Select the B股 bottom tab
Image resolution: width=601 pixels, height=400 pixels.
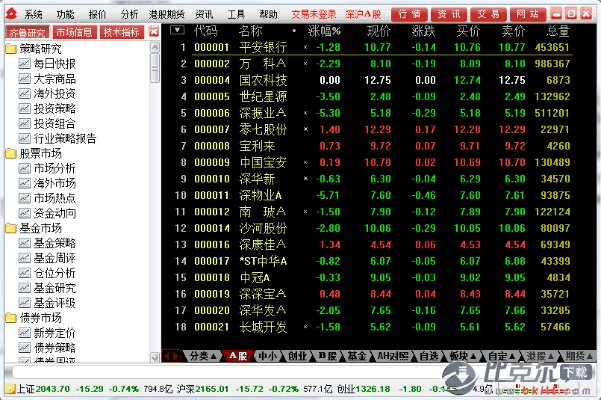[327, 356]
